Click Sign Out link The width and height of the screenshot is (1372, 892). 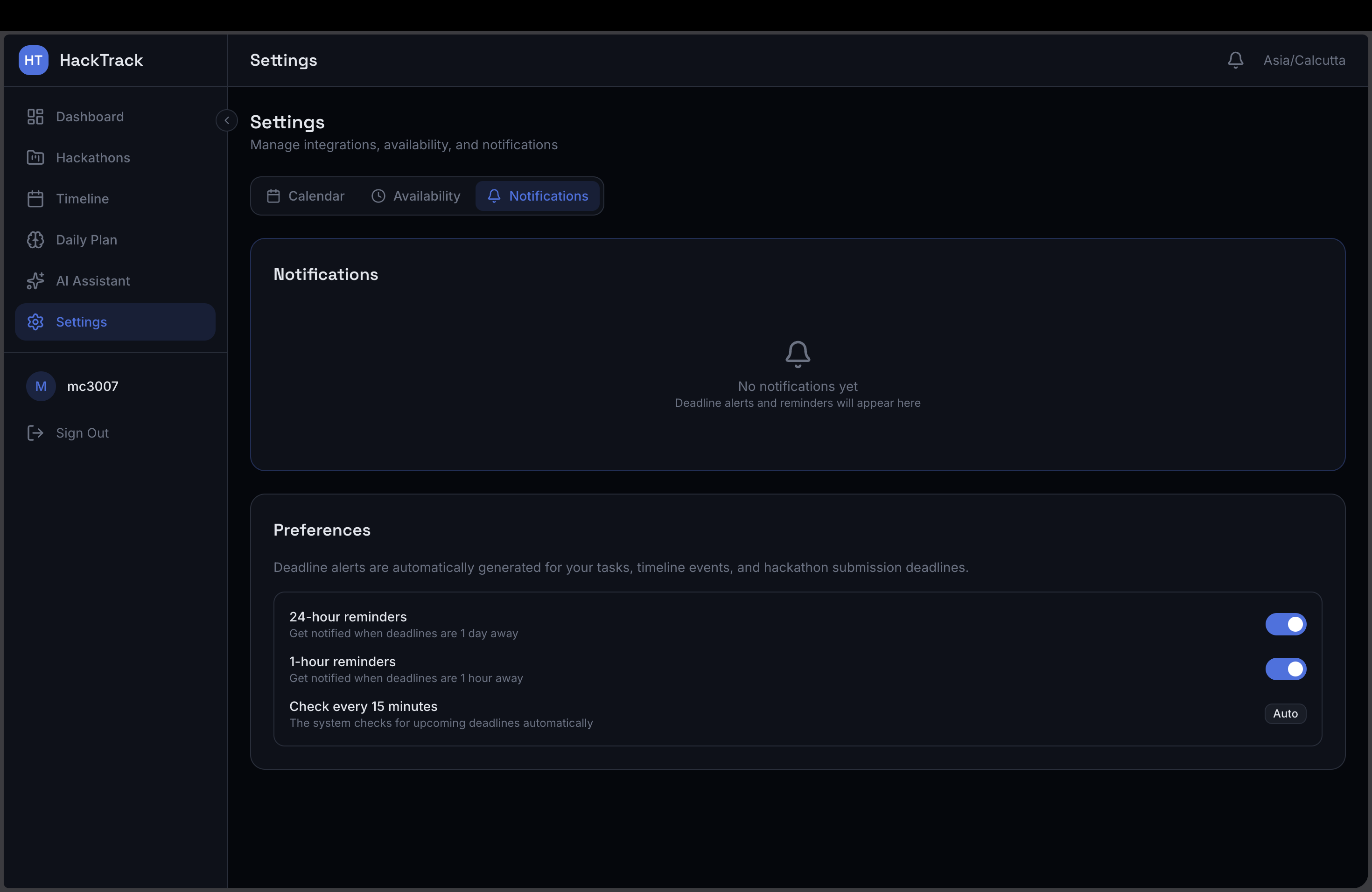point(115,433)
